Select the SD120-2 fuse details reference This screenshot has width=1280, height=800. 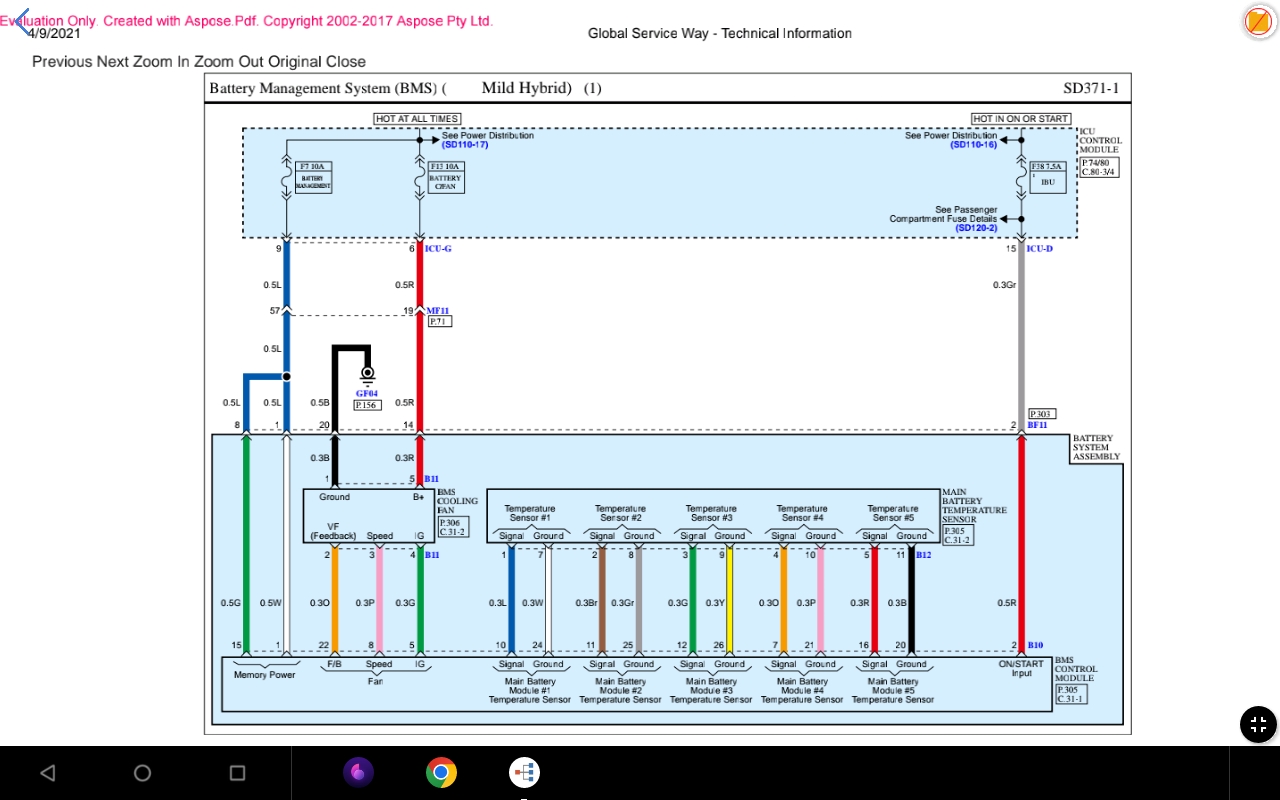click(x=976, y=228)
